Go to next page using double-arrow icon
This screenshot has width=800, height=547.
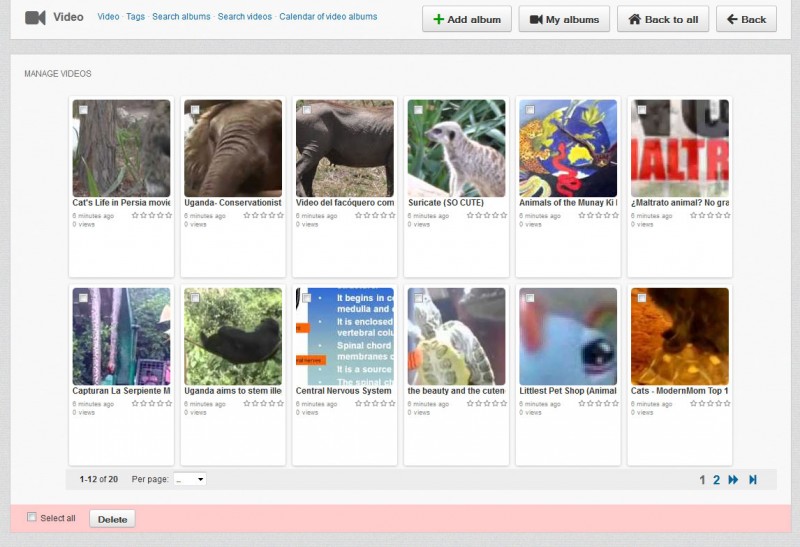[733, 480]
